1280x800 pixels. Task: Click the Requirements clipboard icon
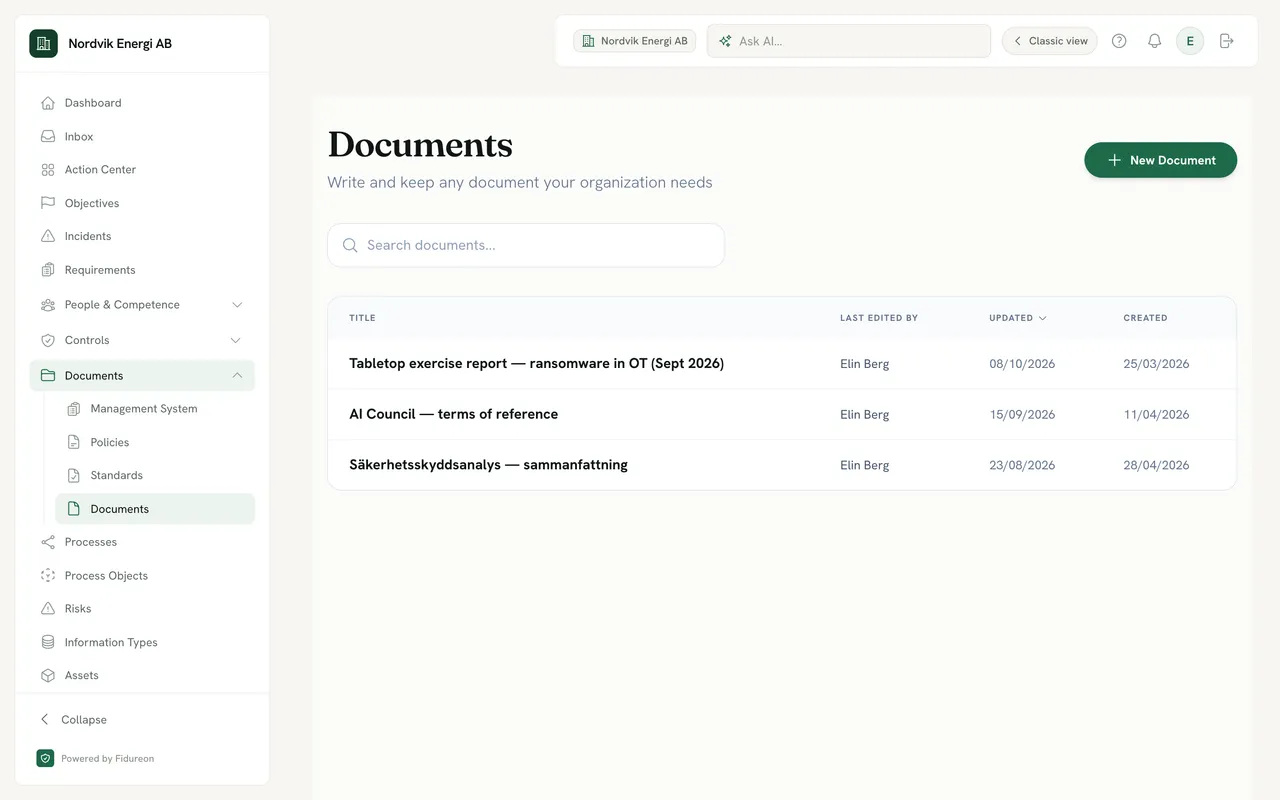point(48,270)
